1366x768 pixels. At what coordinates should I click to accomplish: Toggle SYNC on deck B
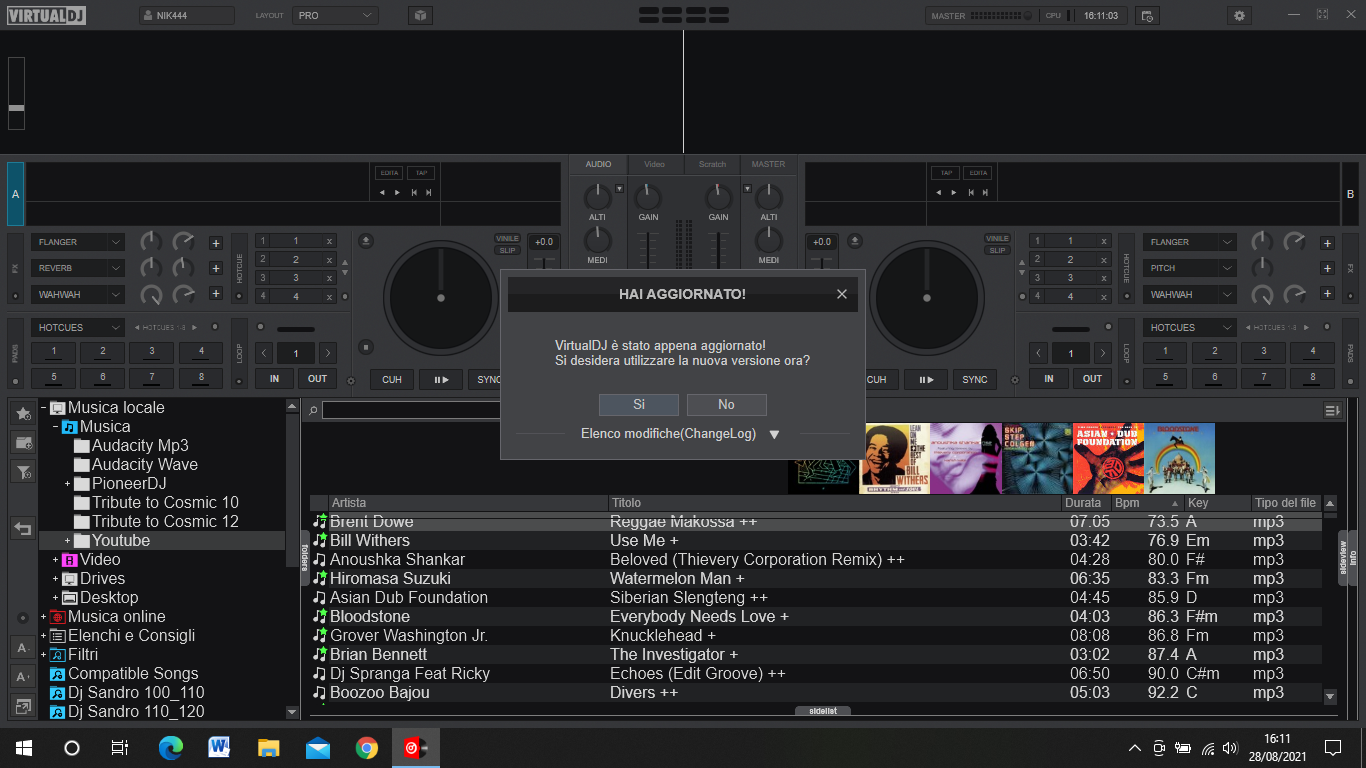(x=975, y=379)
